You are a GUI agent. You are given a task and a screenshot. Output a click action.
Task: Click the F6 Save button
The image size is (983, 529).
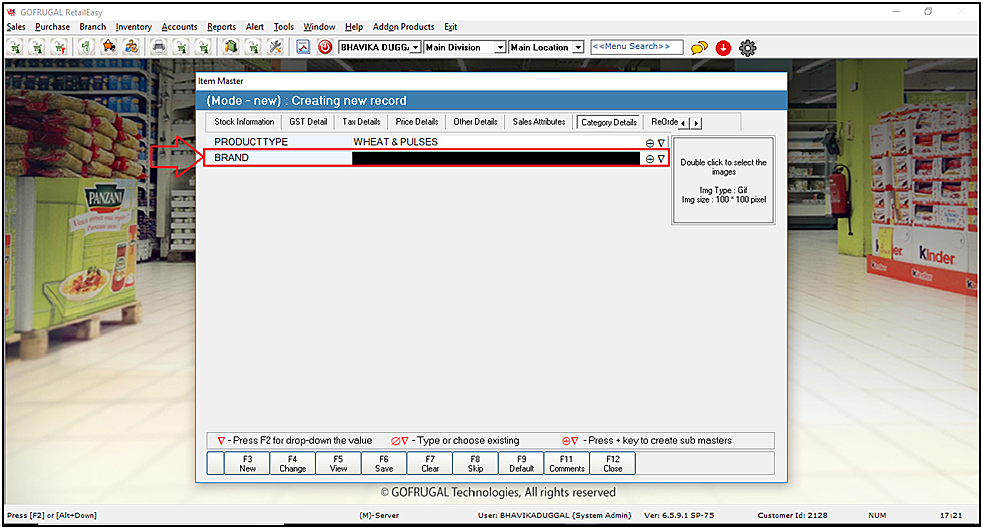click(384, 464)
